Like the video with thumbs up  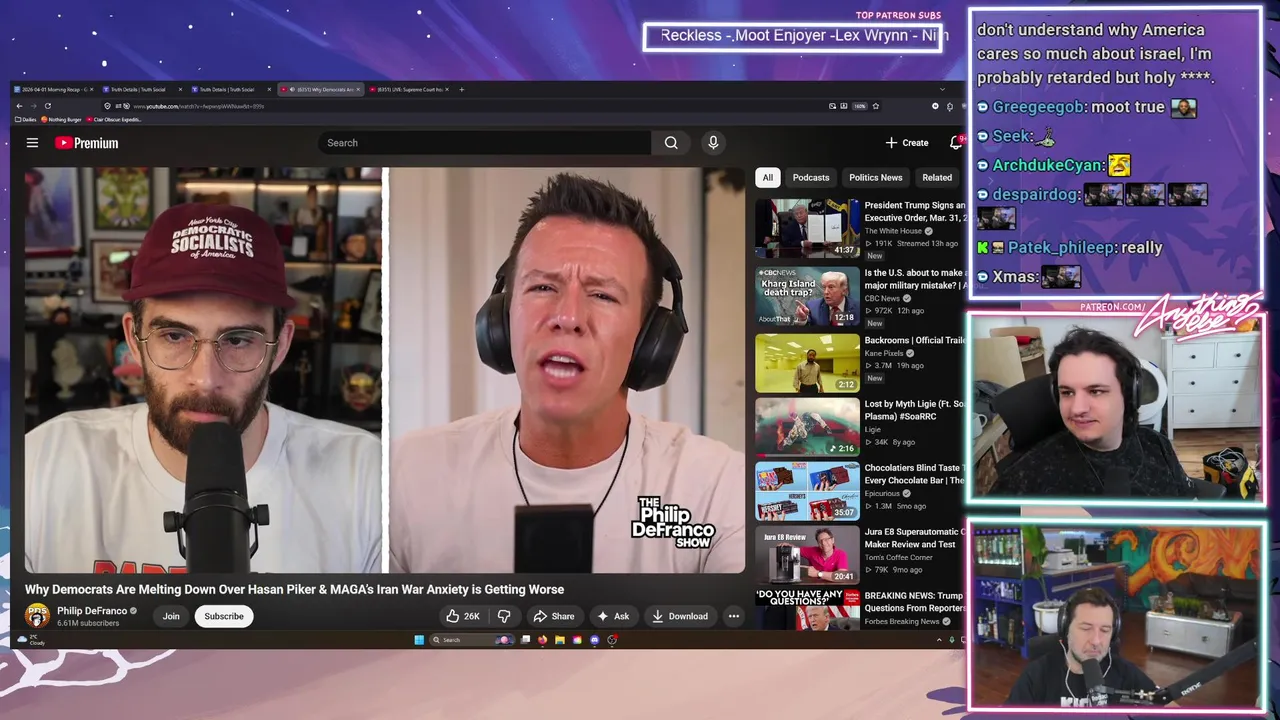point(462,616)
